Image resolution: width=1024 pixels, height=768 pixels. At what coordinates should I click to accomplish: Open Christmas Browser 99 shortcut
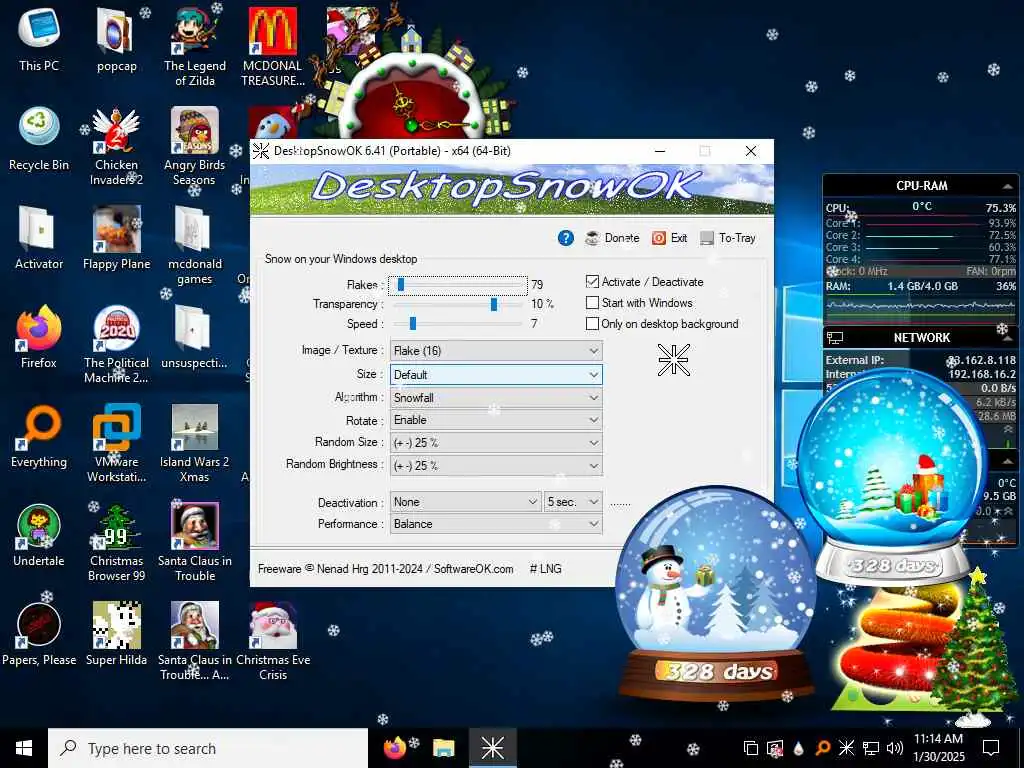click(116, 542)
